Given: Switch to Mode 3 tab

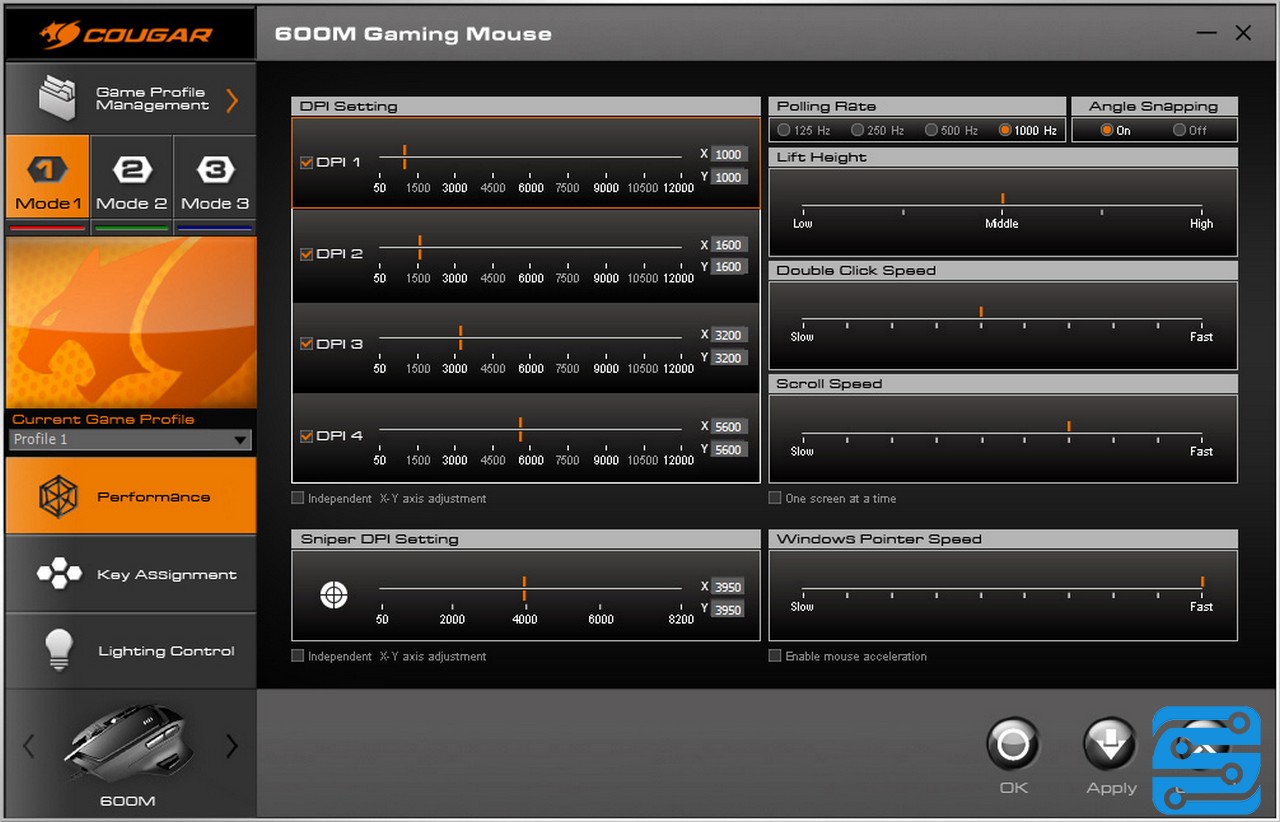Looking at the screenshot, I should [x=215, y=177].
